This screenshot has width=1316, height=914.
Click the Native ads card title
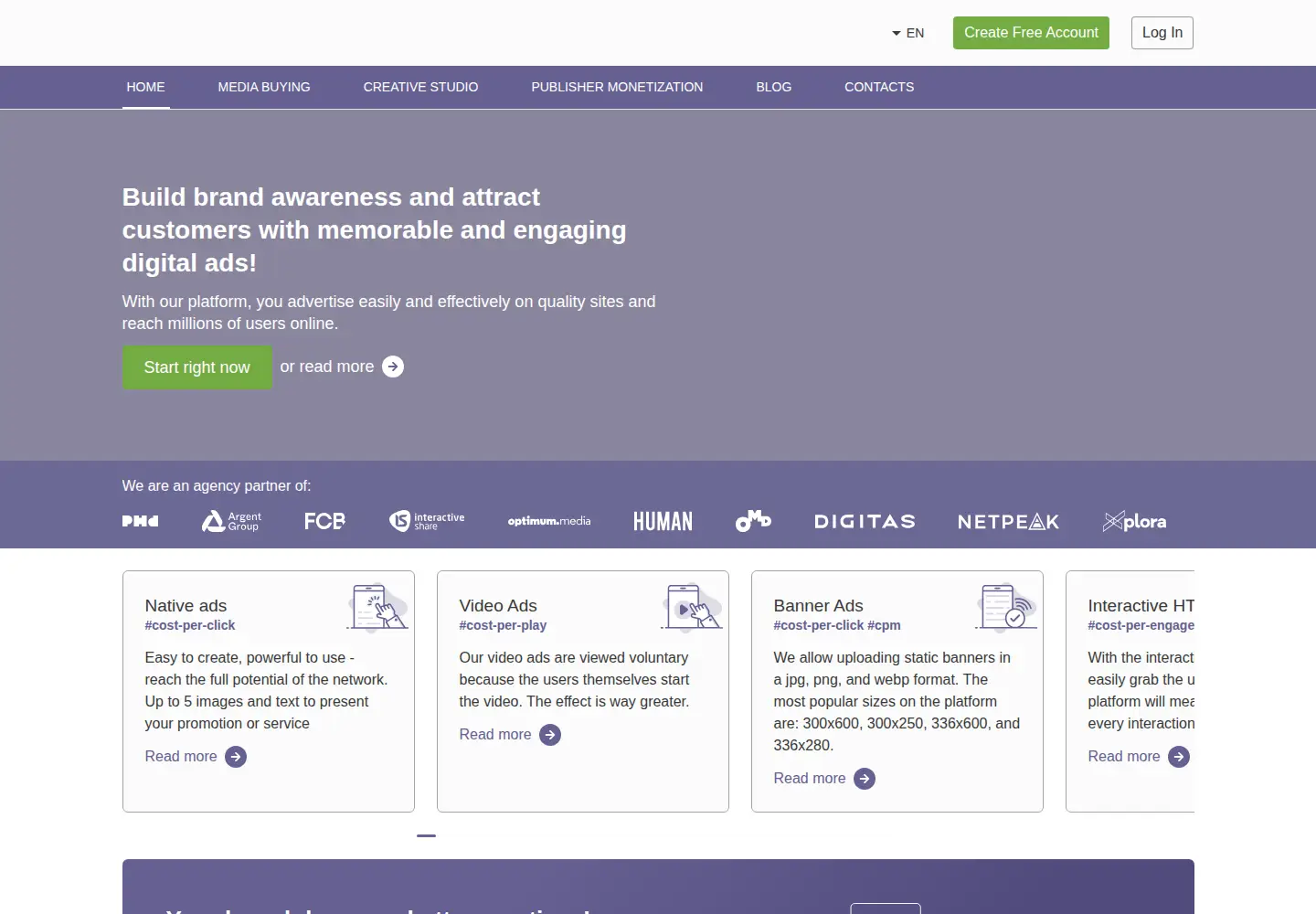[x=186, y=606]
